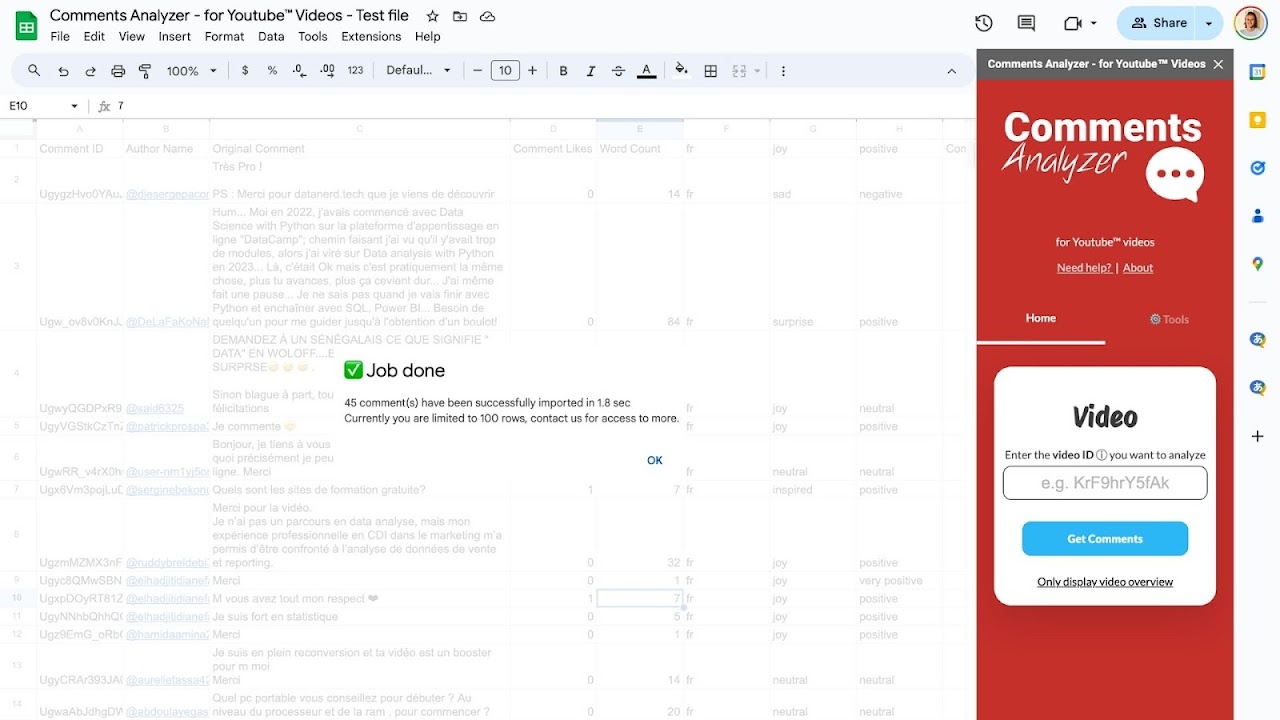The width and height of the screenshot is (1280, 720).
Task: Select the Home tab in sidebar
Action: pyautogui.click(x=1041, y=319)
